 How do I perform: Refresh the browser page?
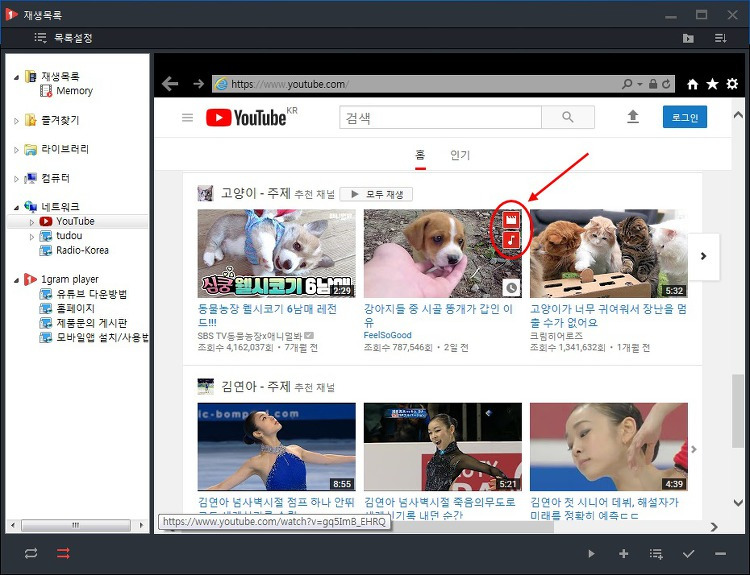tap(666, 84)
